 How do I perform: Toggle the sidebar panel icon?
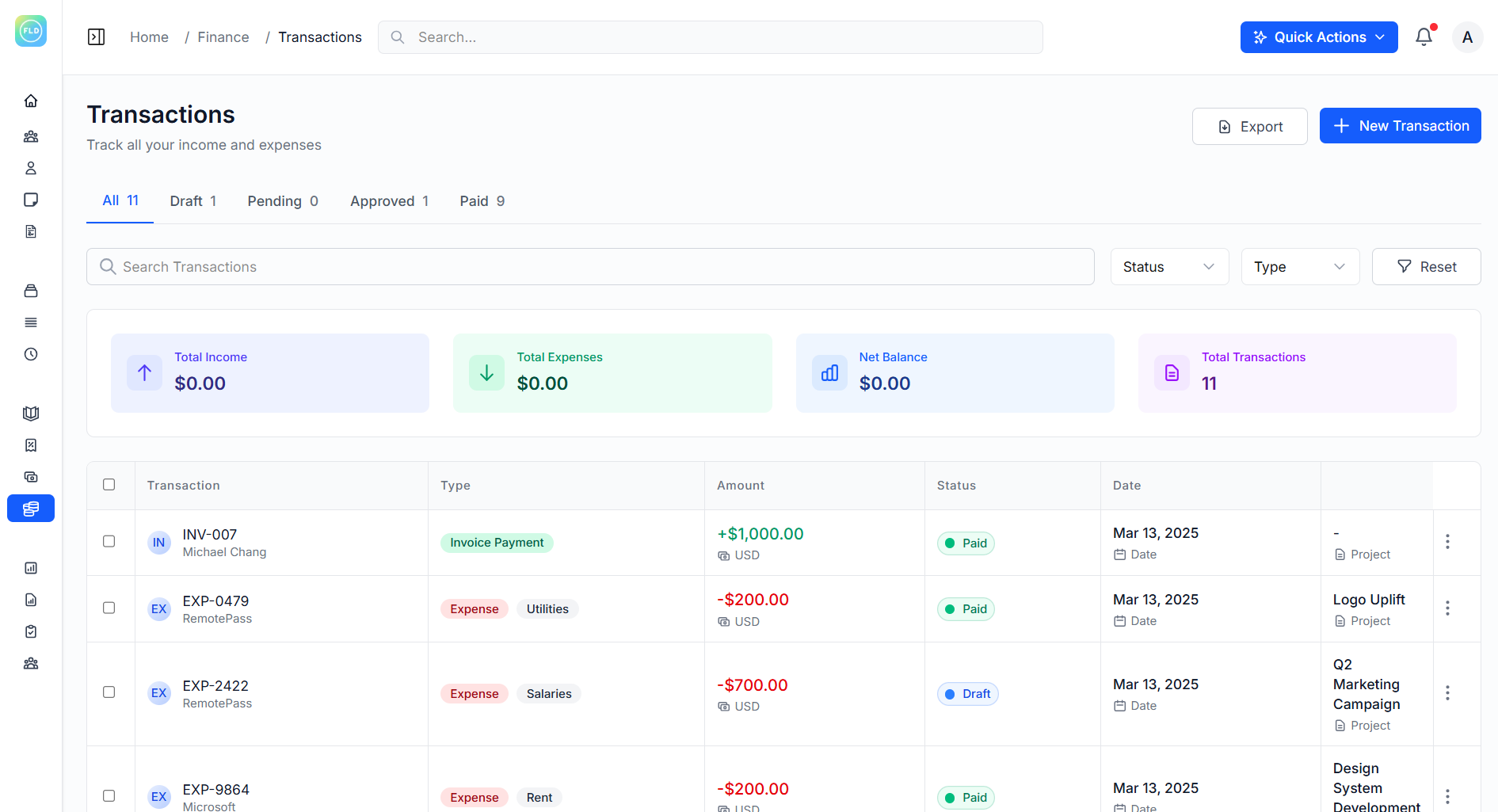96,37
